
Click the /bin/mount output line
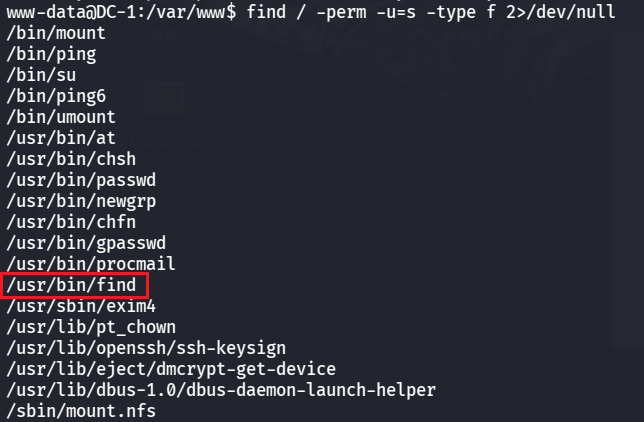click(56, 32)
